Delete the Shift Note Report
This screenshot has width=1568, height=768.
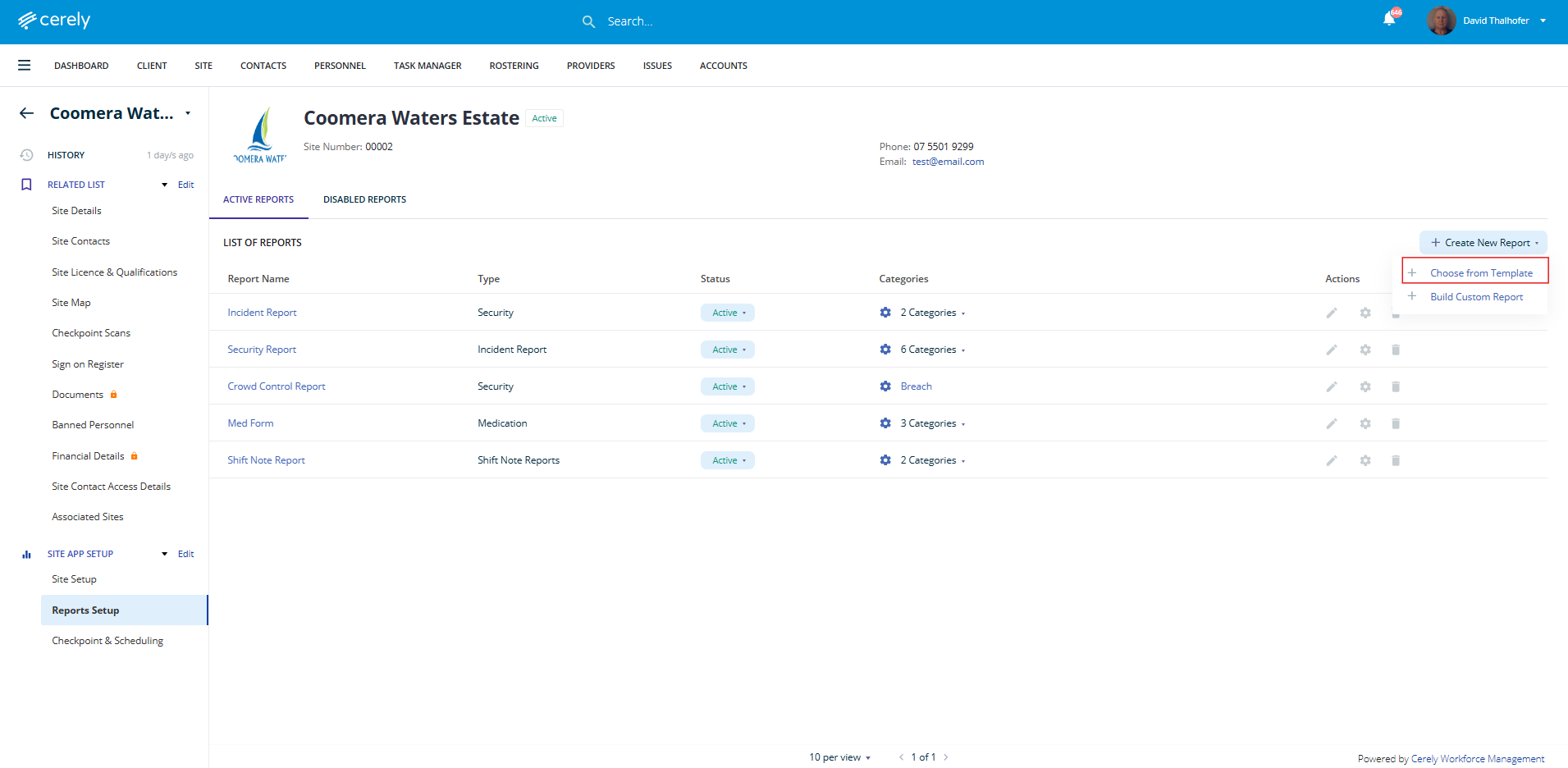1395,460
